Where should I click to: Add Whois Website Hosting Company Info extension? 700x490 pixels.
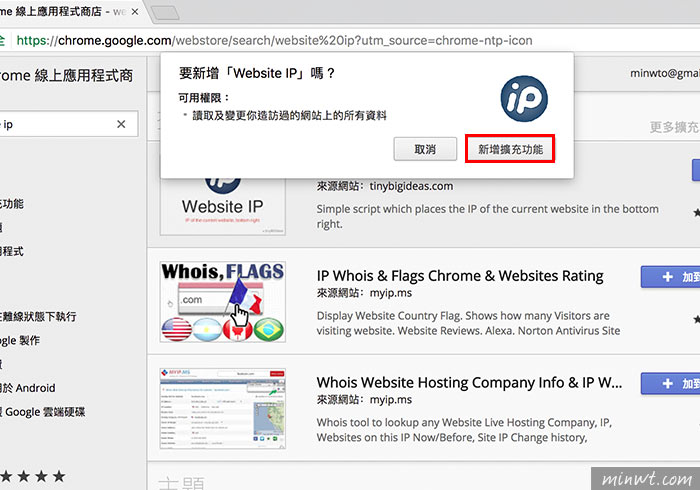[671, 383]
